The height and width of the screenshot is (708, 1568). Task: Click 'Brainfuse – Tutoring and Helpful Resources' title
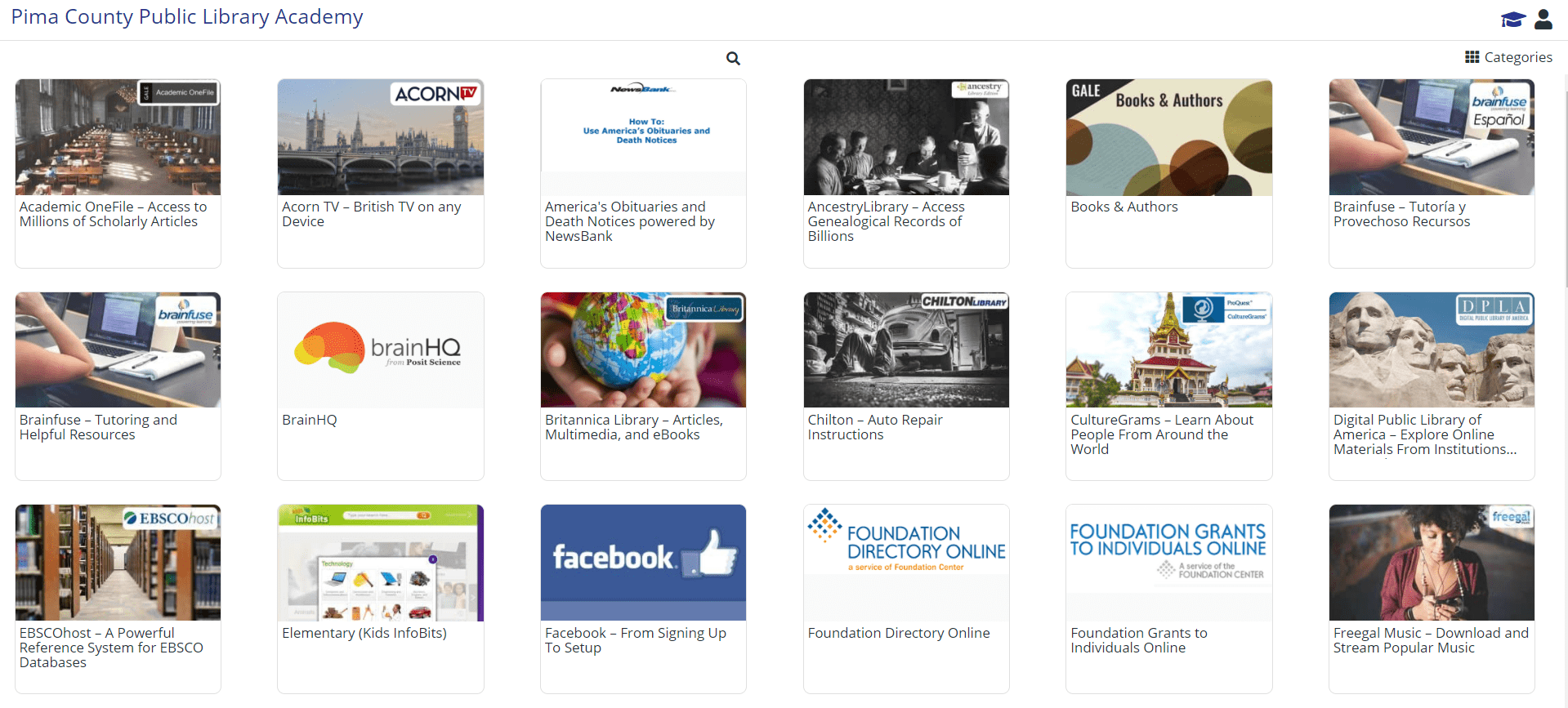(99, 427)
